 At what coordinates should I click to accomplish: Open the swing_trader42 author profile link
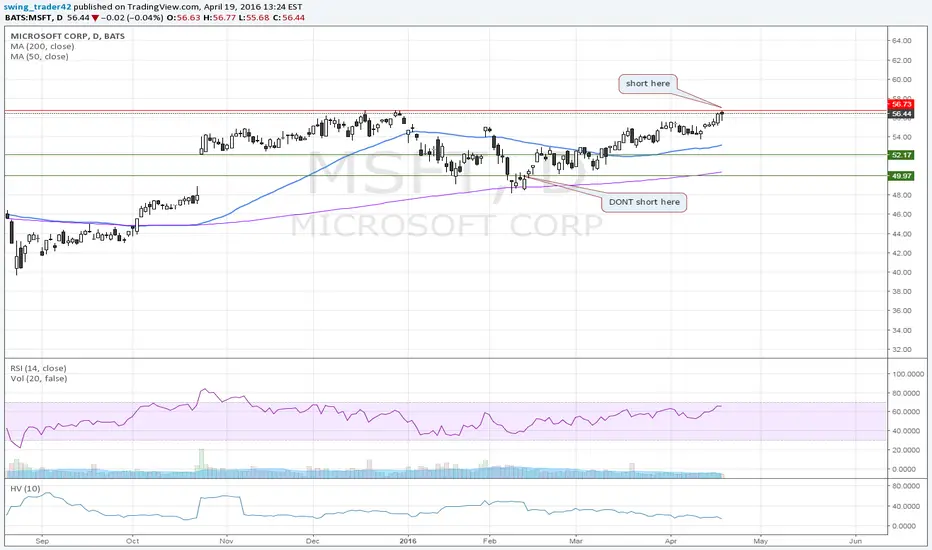tap(37, 7)
